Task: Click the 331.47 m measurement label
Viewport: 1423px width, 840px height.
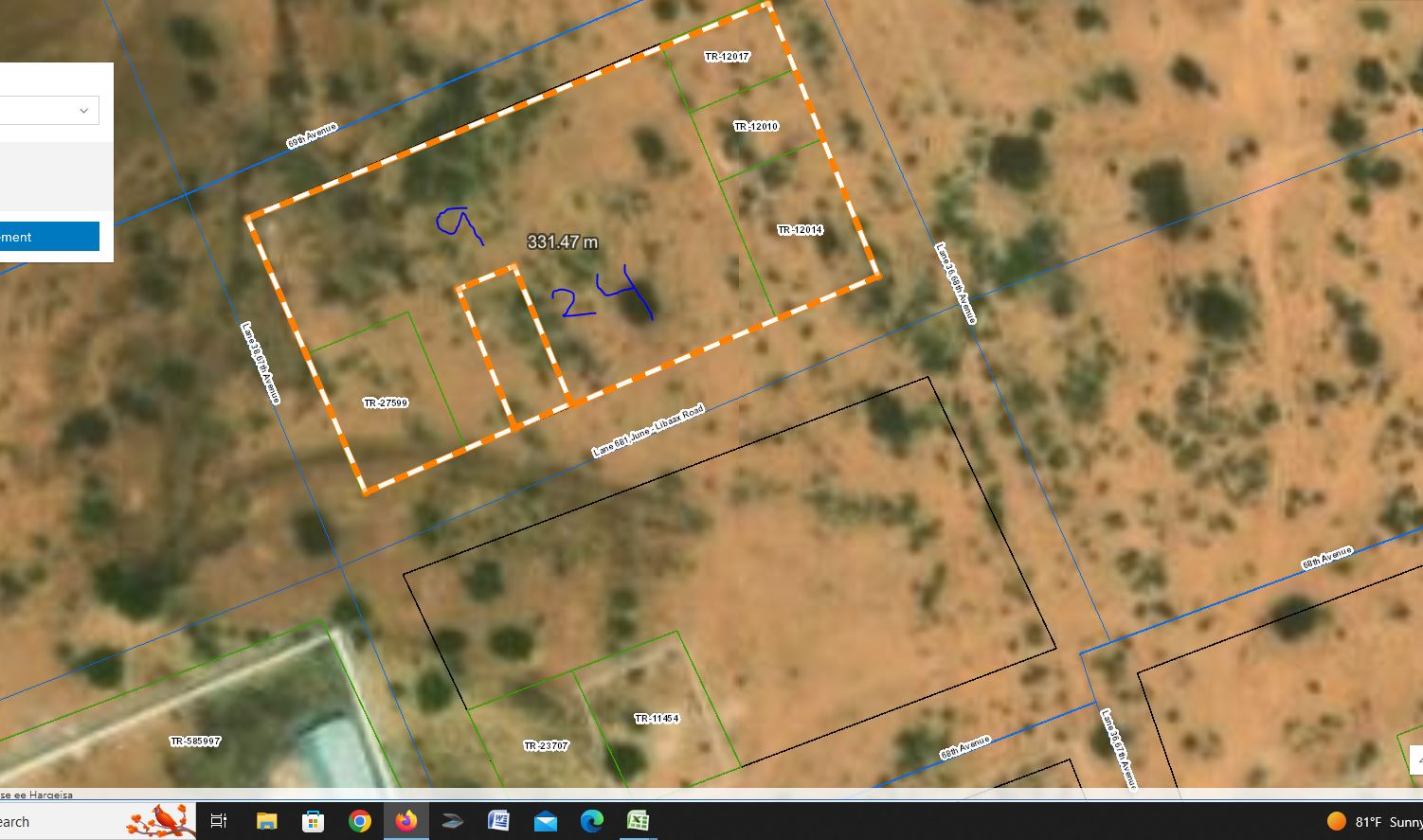Action: 563,242
